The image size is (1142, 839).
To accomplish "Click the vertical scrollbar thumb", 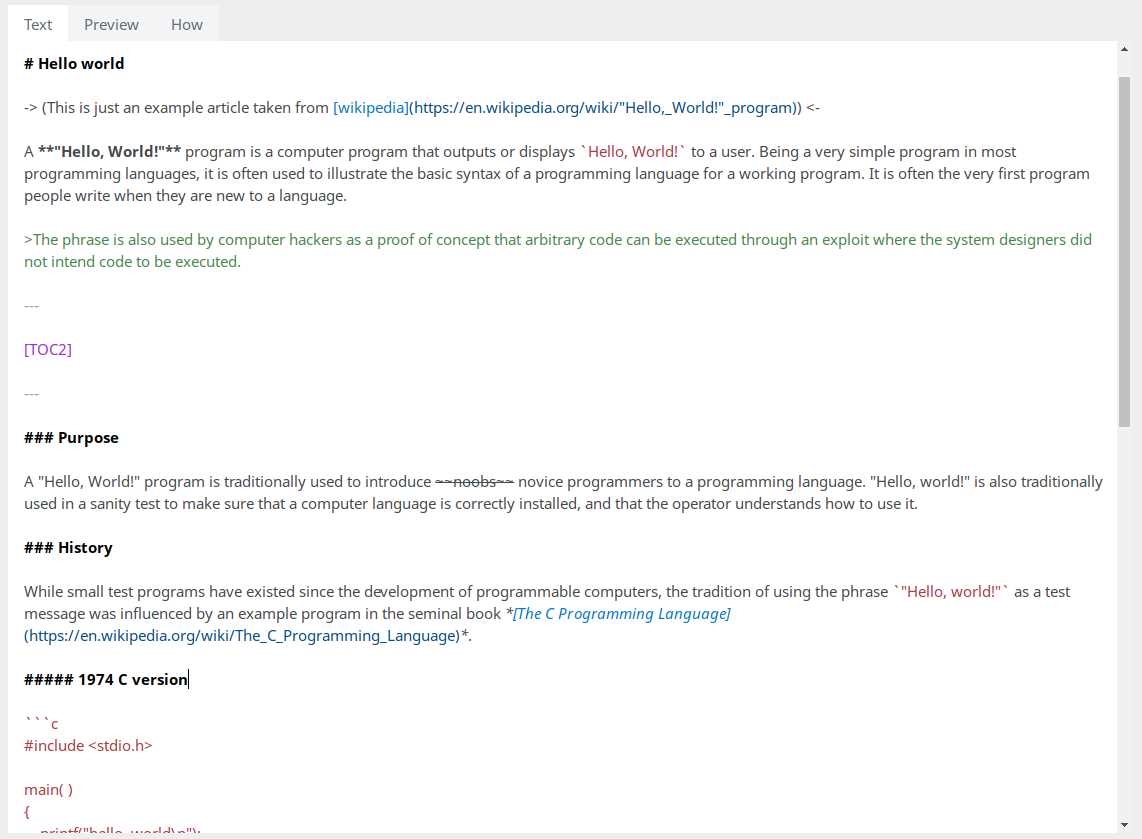I will [1125, 251].
